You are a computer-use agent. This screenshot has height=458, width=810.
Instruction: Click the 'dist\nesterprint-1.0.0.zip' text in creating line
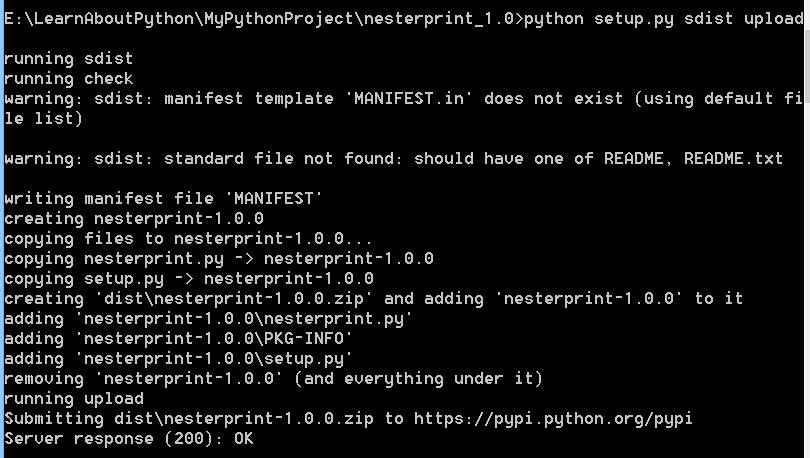click(x=233, y=298)
